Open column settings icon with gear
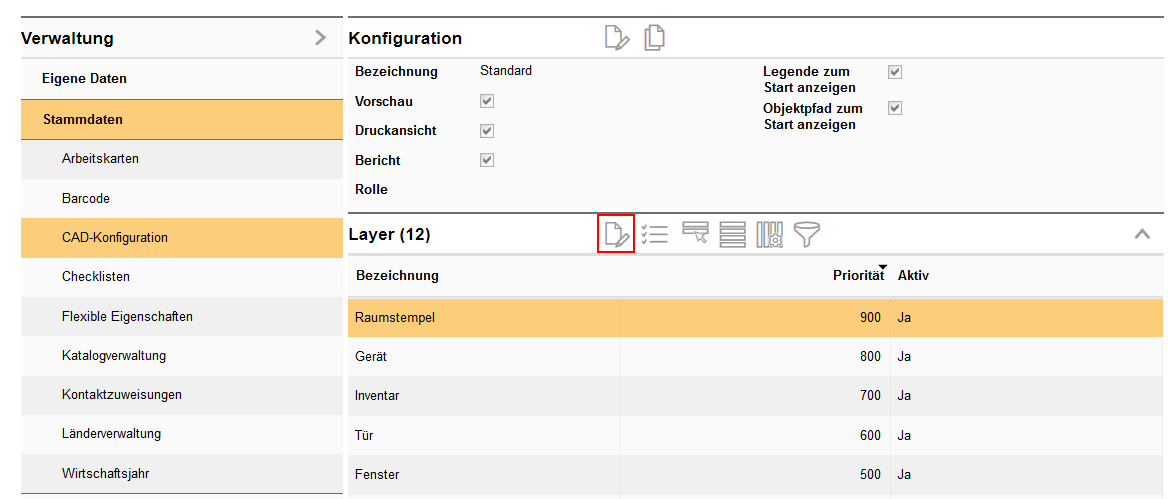The image size is (1168, 499). (x=770, y=235)
